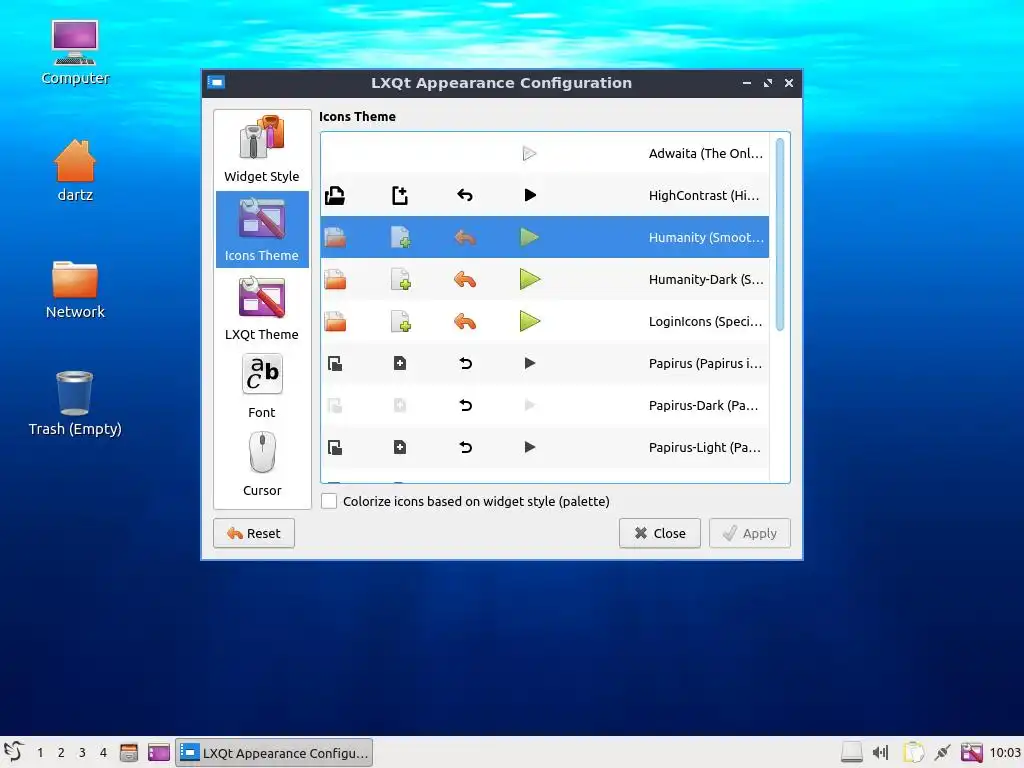The width and height of the screenshot is (1024, 768).
Task: Select the Humanity (Smooth) theme row
Action: 544,237
